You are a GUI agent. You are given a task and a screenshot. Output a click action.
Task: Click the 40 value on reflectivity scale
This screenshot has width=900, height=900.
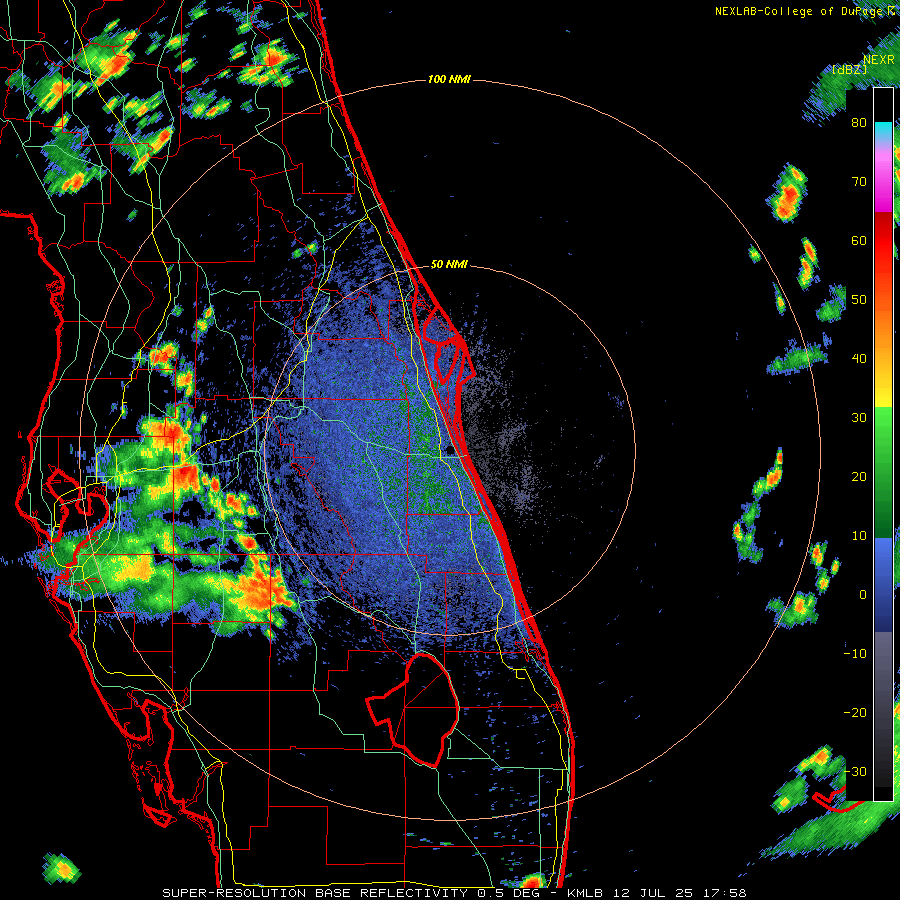859,359
